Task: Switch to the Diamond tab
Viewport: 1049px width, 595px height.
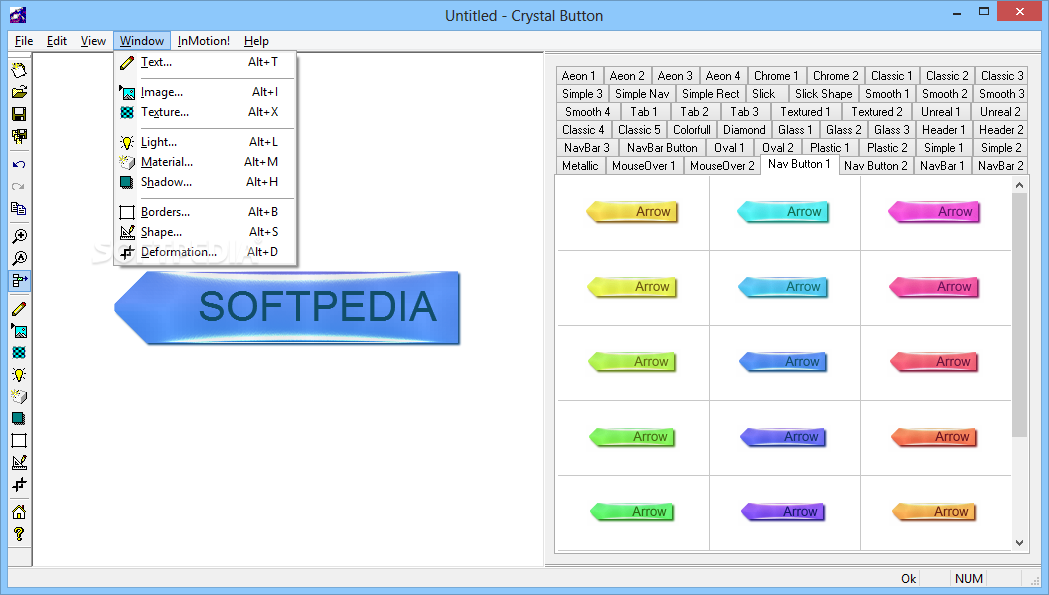Action: (x=744, y=130)
